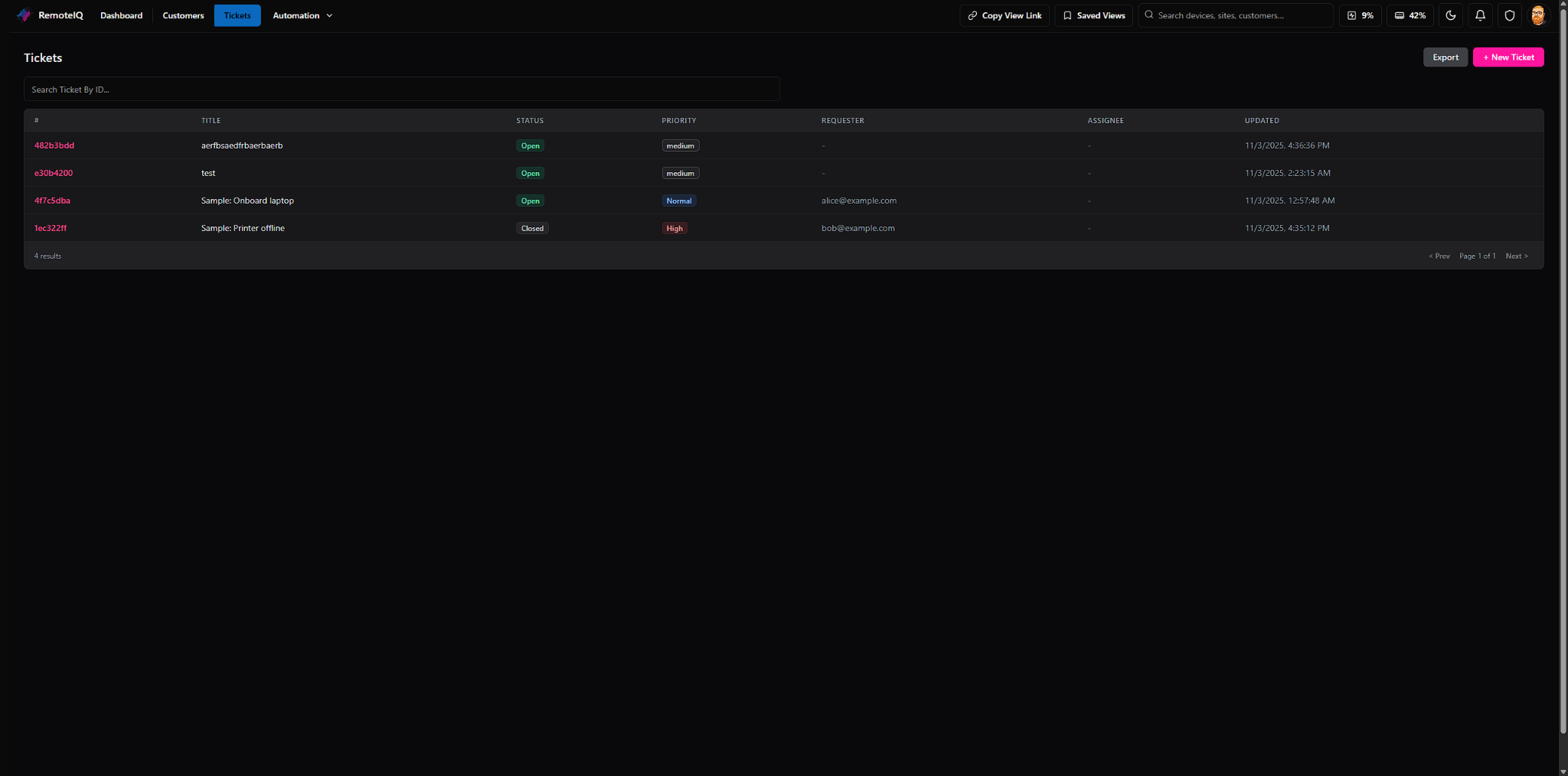1568x776 pixels.
Task: Click the Copy View Link button
Action: (x=1004, y=15)
